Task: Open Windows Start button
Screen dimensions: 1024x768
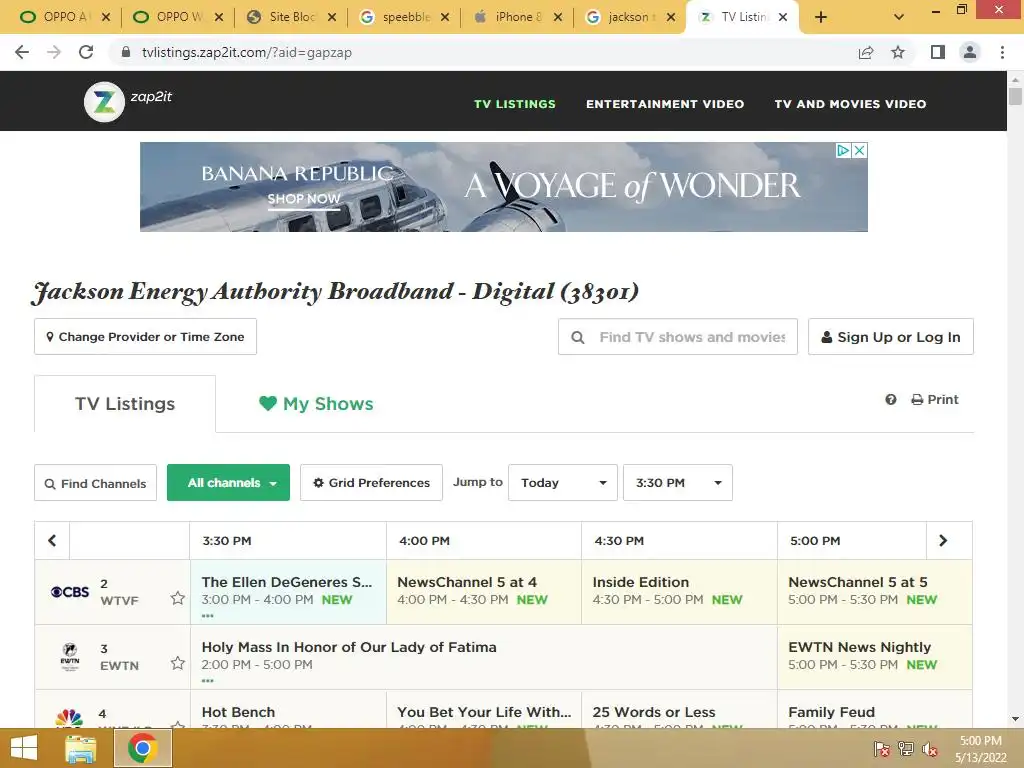Action: coord(24,748)
